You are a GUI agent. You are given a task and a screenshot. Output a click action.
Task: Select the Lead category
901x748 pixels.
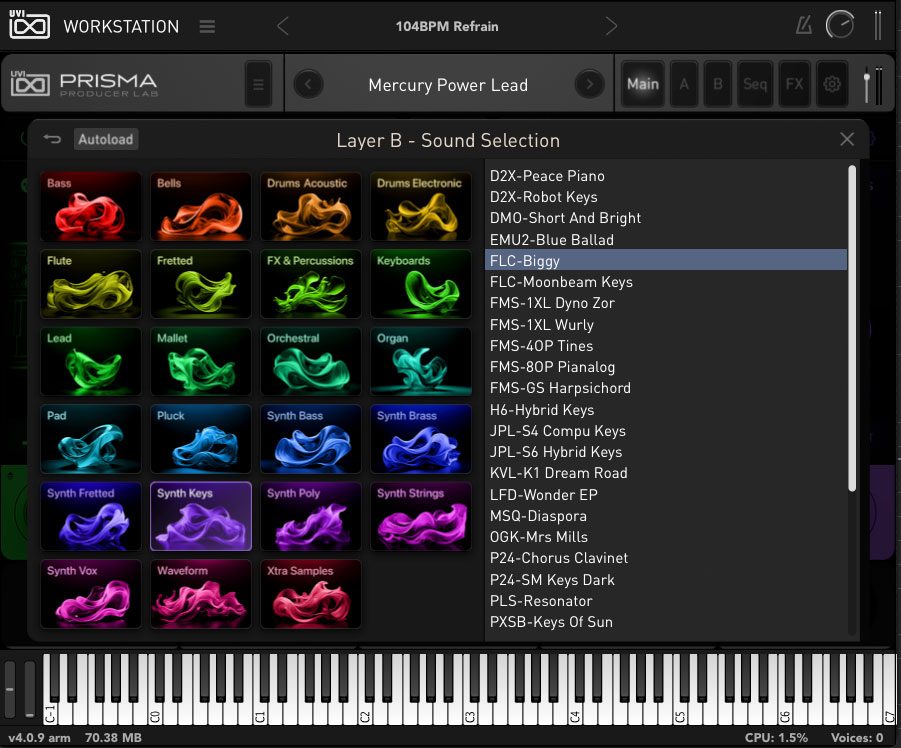(x=91, y=361)
